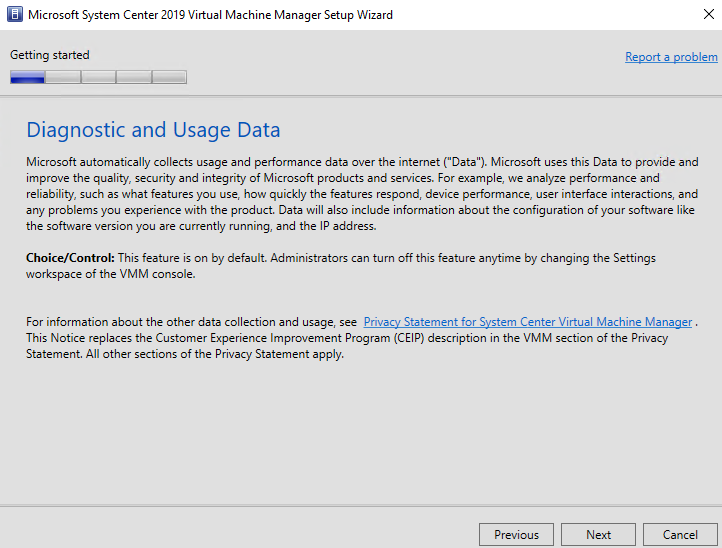
Task: Click the window title text
Action: pyautogui.click(x=210, y=15)
